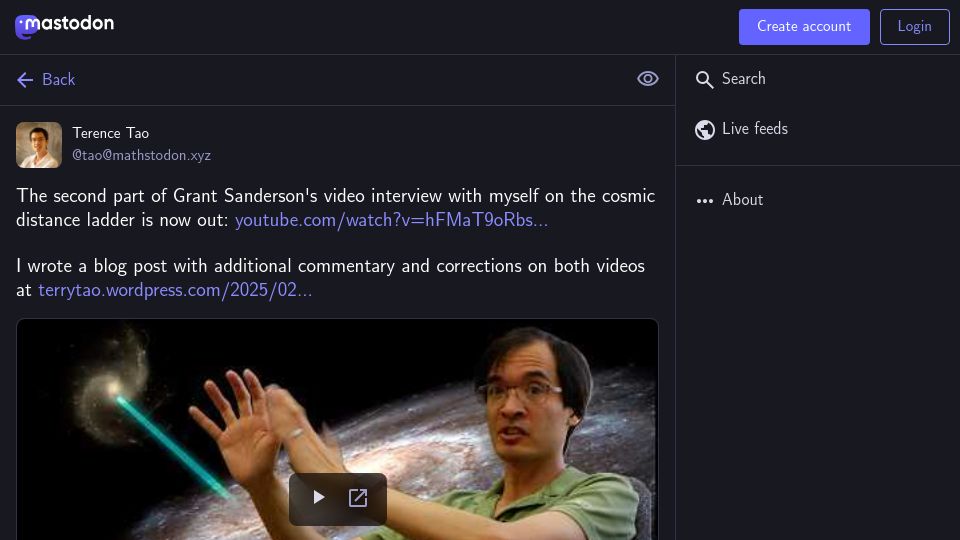The width and height of the screenshot is (960, 540).
Task: Open Terence Tao's avatar picture
Action: [39, 145]
